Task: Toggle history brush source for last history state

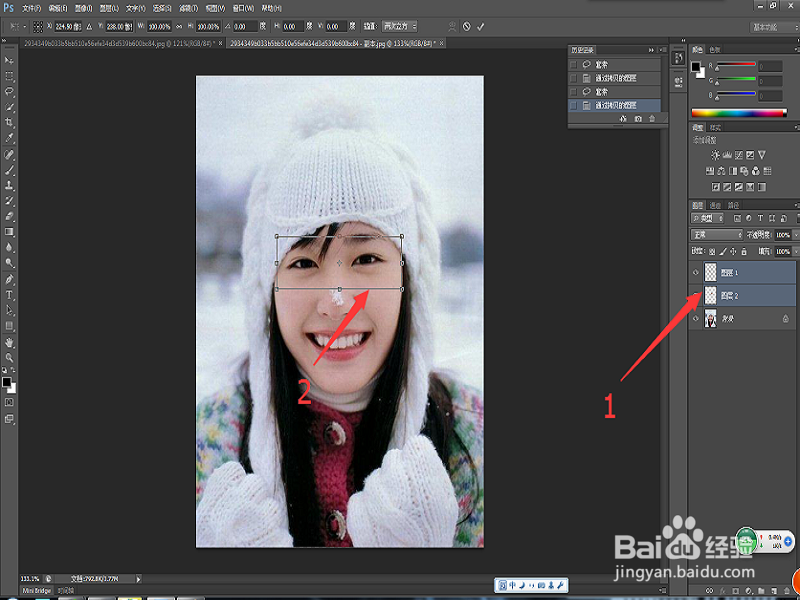Action: 573,106
